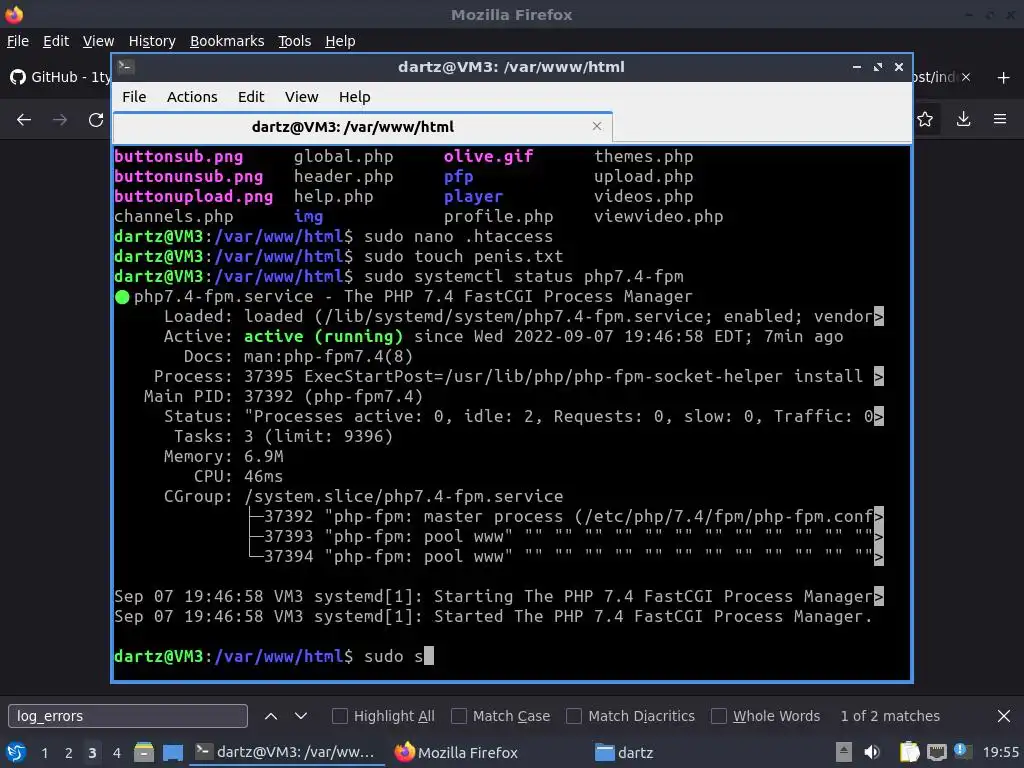Close the Firefox tab ending in 'ost/ind'
This screenshot has width=1024, height=768.
pos(966,77)
